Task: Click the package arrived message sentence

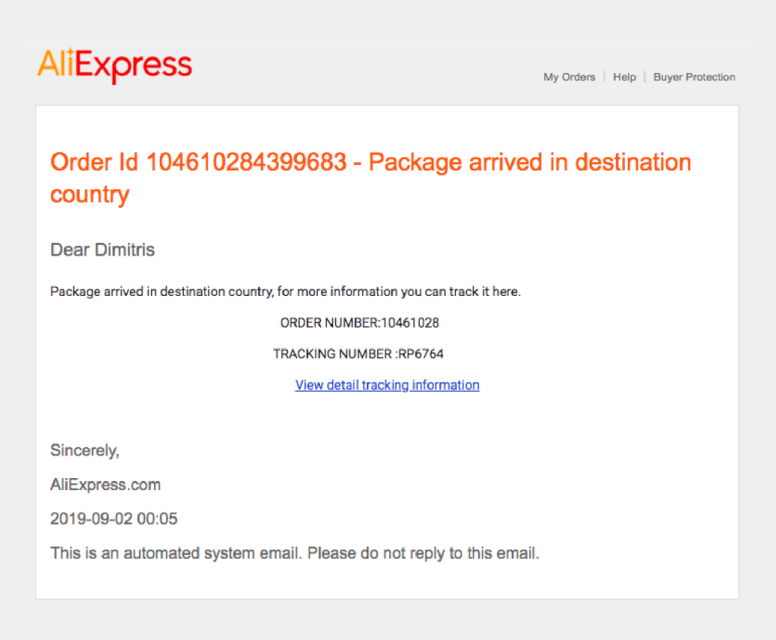Action: [285, 292]
